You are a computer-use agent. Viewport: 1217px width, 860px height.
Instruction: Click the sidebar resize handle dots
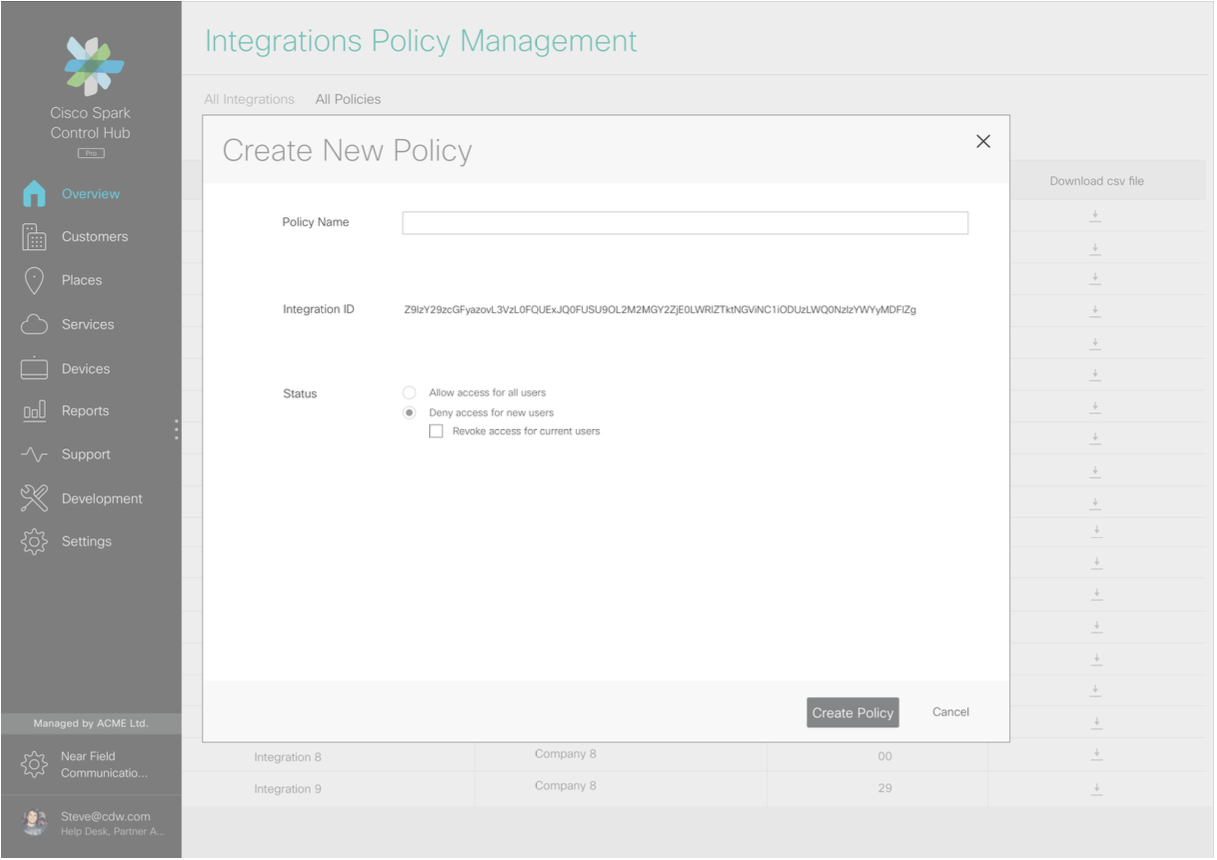pos(177,430)
